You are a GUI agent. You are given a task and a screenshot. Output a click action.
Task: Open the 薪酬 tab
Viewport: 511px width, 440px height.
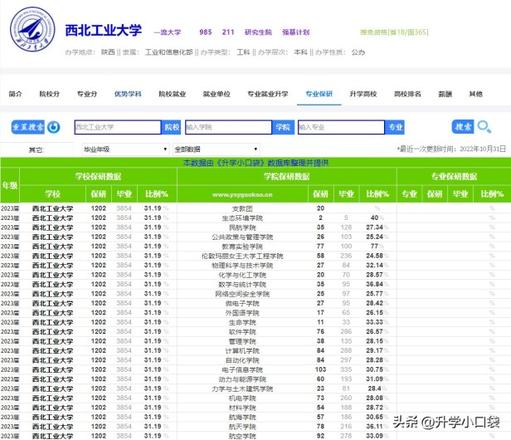(x=445, y=94)
